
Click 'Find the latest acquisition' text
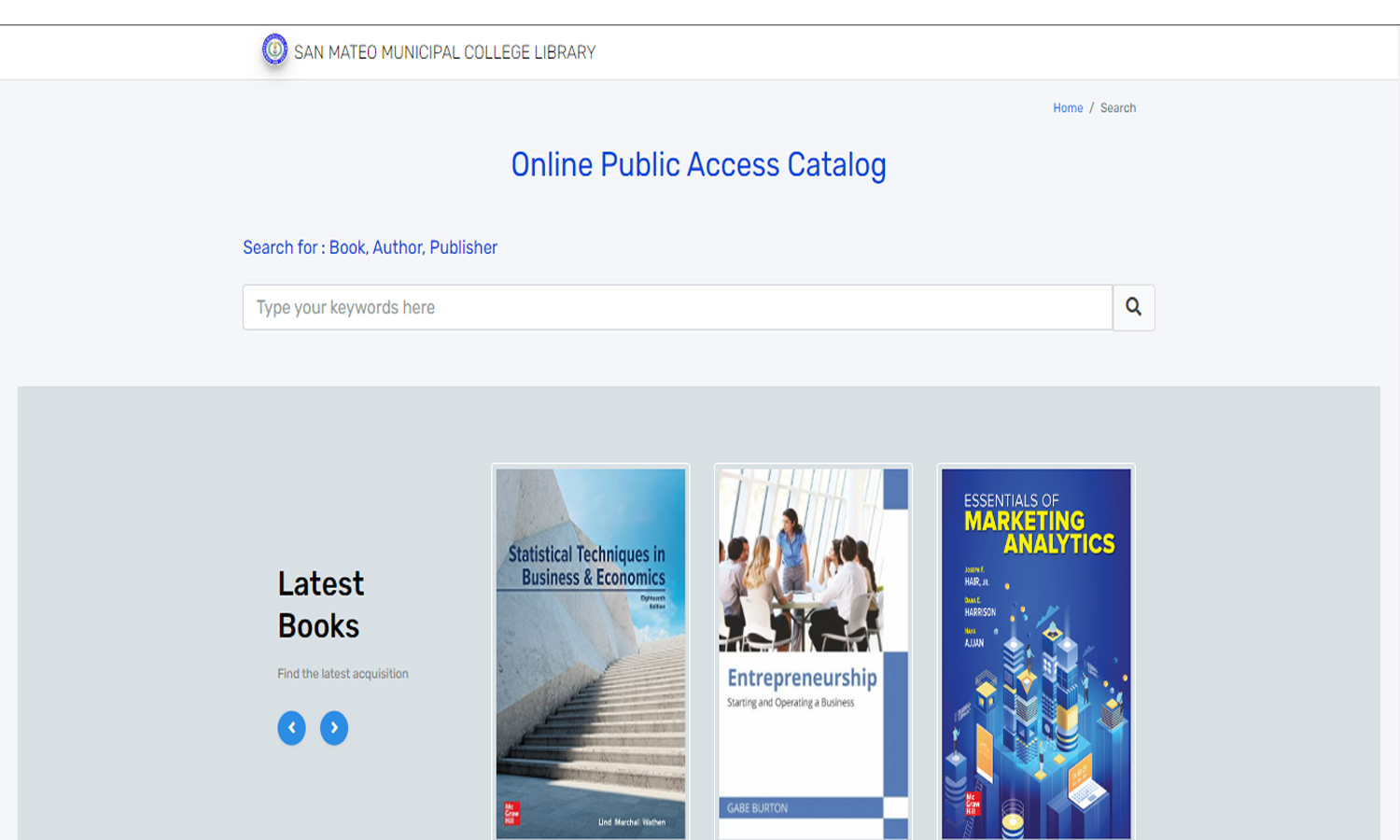point(343,674)
